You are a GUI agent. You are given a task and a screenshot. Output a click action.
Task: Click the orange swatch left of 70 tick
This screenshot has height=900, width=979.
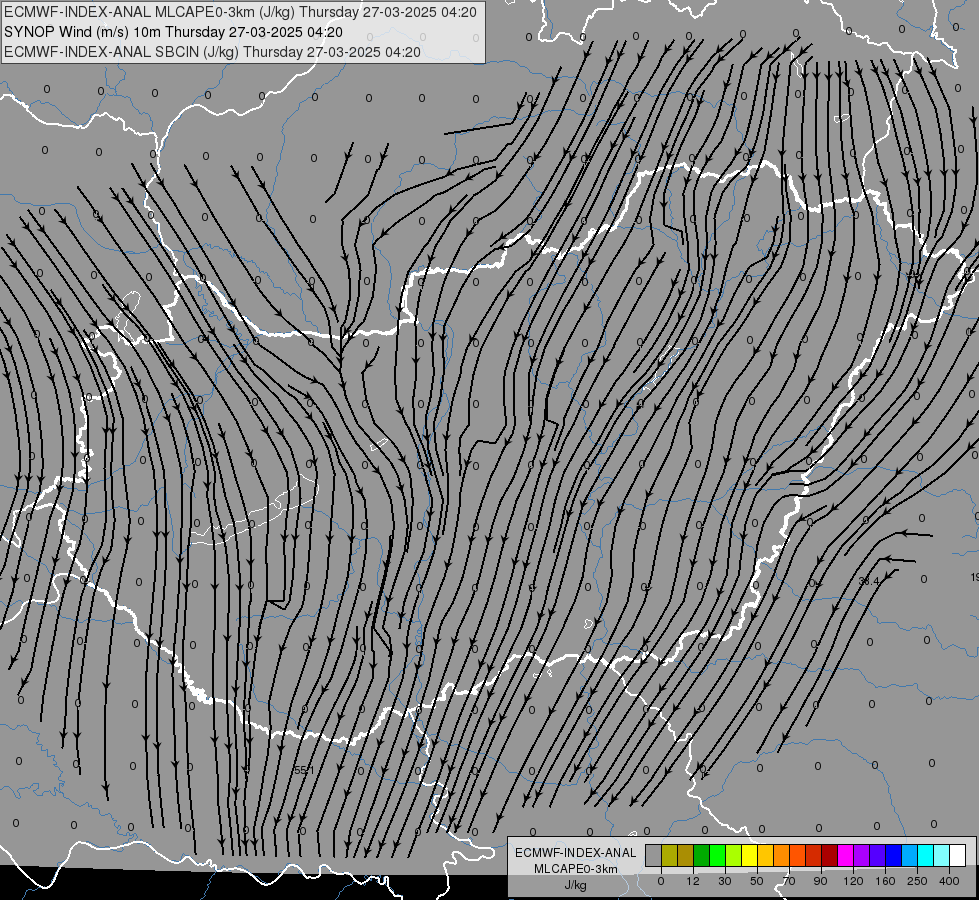pyautogui.click(x=782, y=855)
